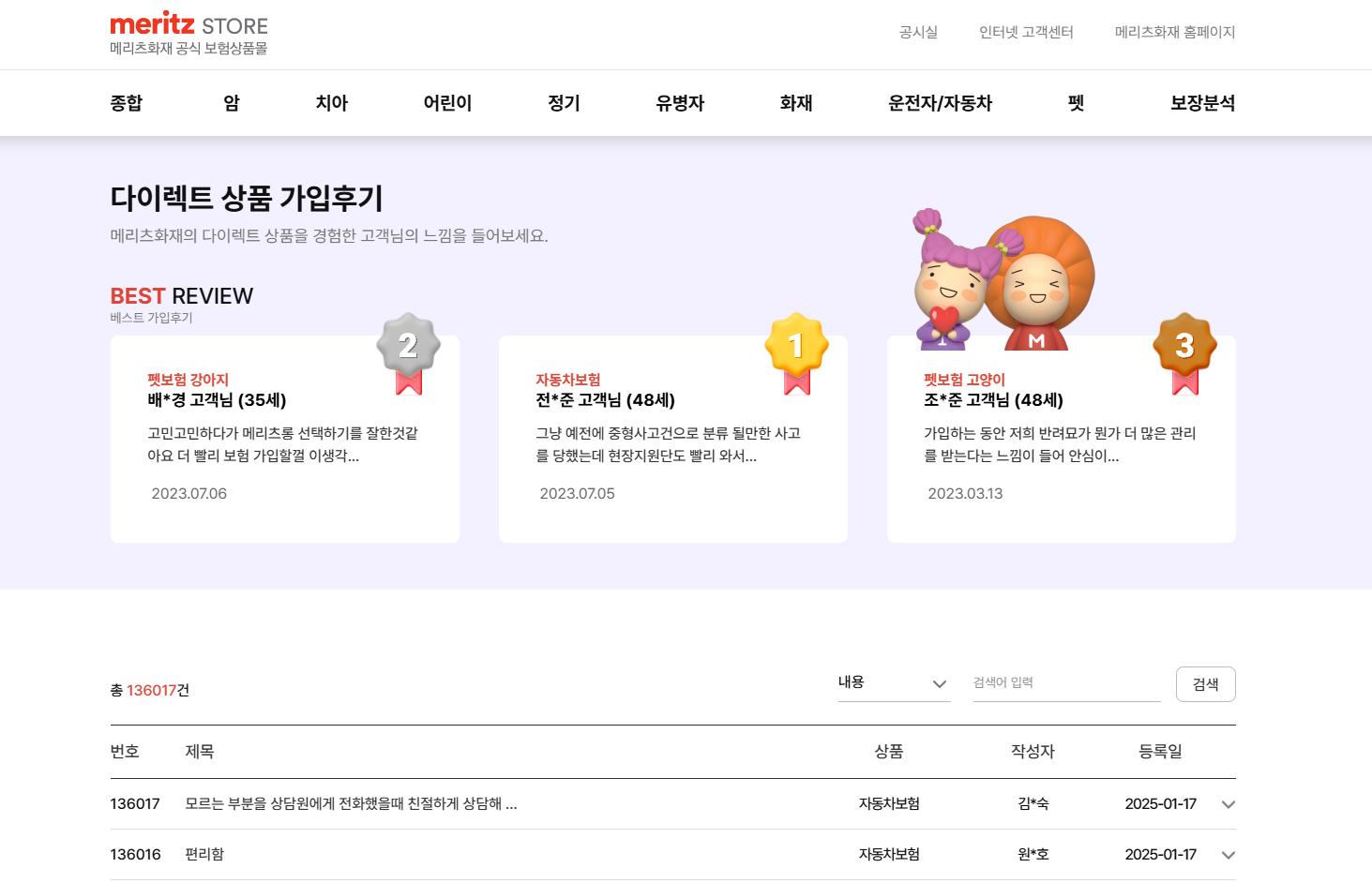
Task: Open the 정기 menu
Action: tap(564, 103)
